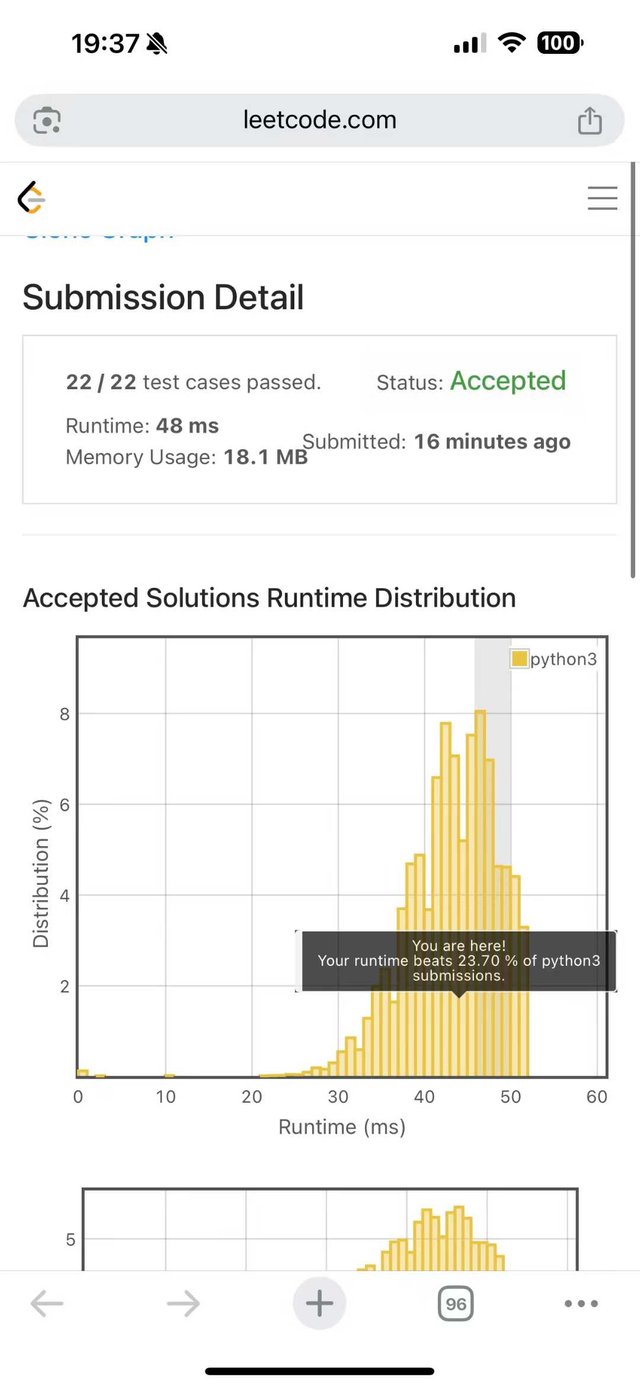The height and width of the screenshot is (1387, 640).
Task: Click the page vertical scrollbar
Action: click(x=633, y=370)
